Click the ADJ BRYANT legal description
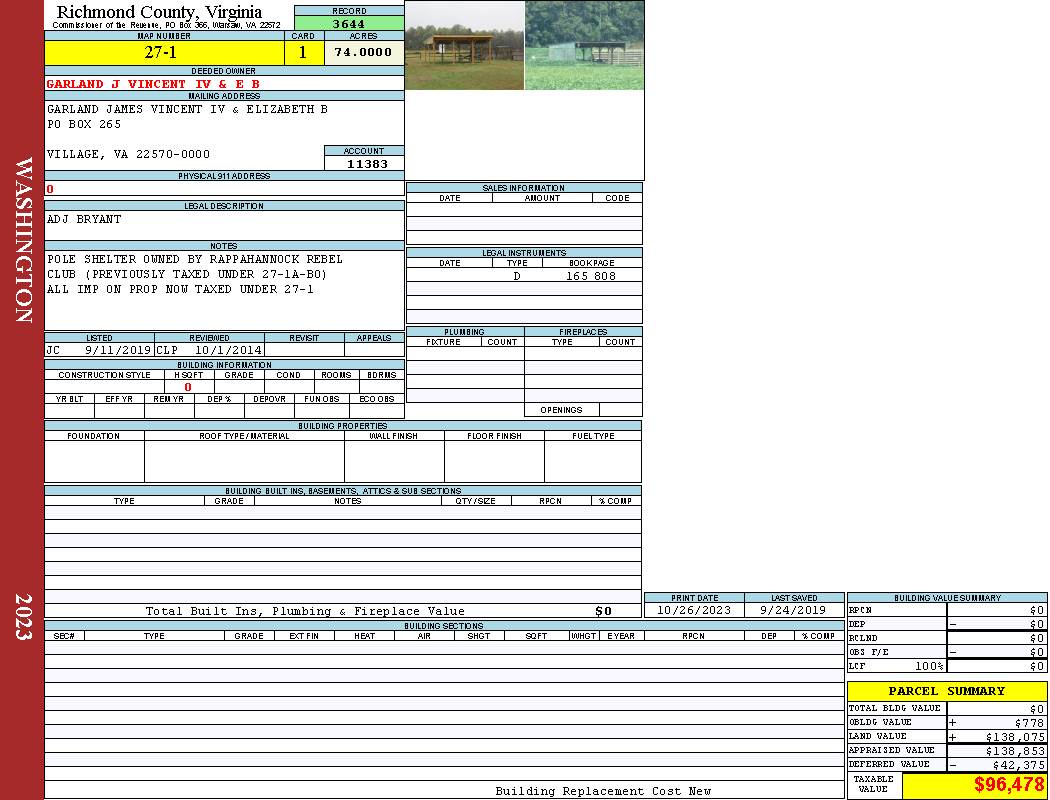This screenshot has width=1050, height=800. click(x=84, y=219)
